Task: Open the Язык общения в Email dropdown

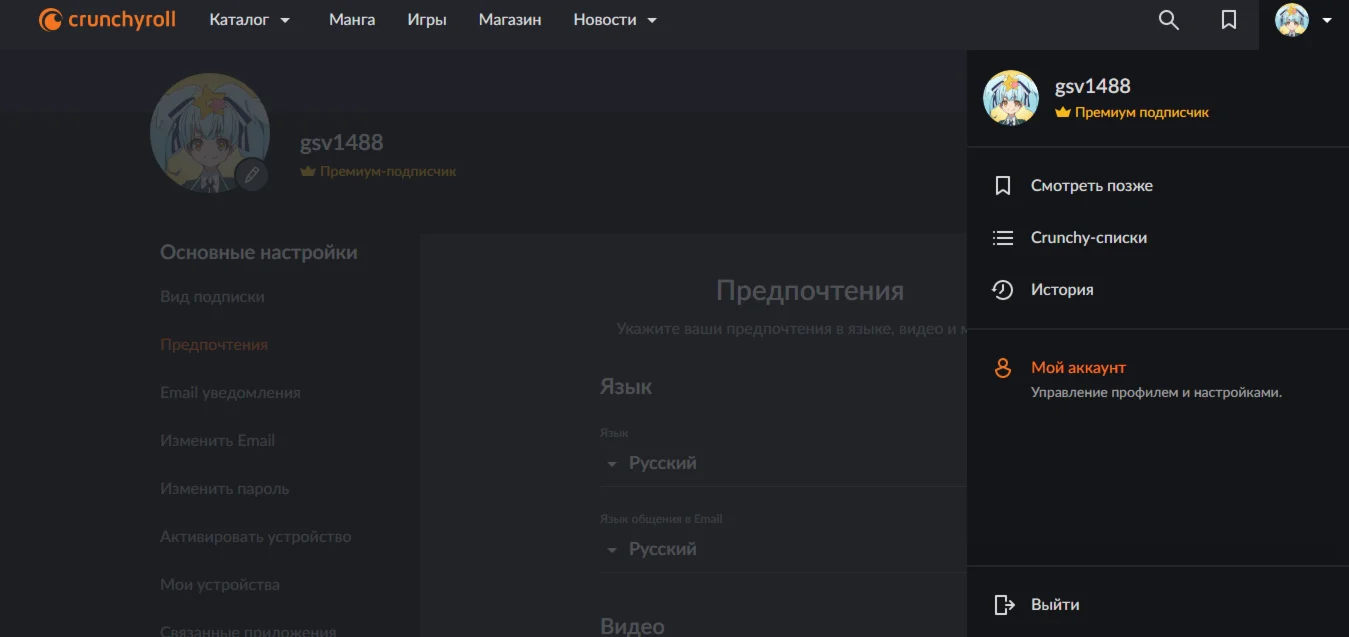Action: tap(783, 550)
